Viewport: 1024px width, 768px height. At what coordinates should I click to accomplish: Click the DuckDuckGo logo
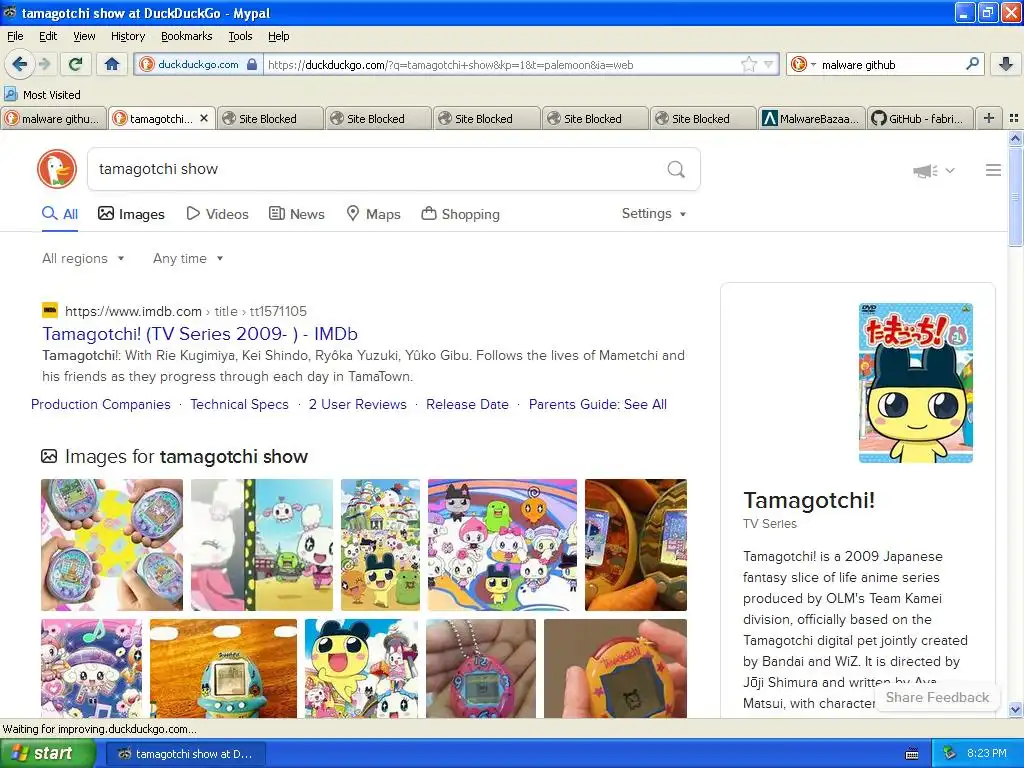click(57, 169)
